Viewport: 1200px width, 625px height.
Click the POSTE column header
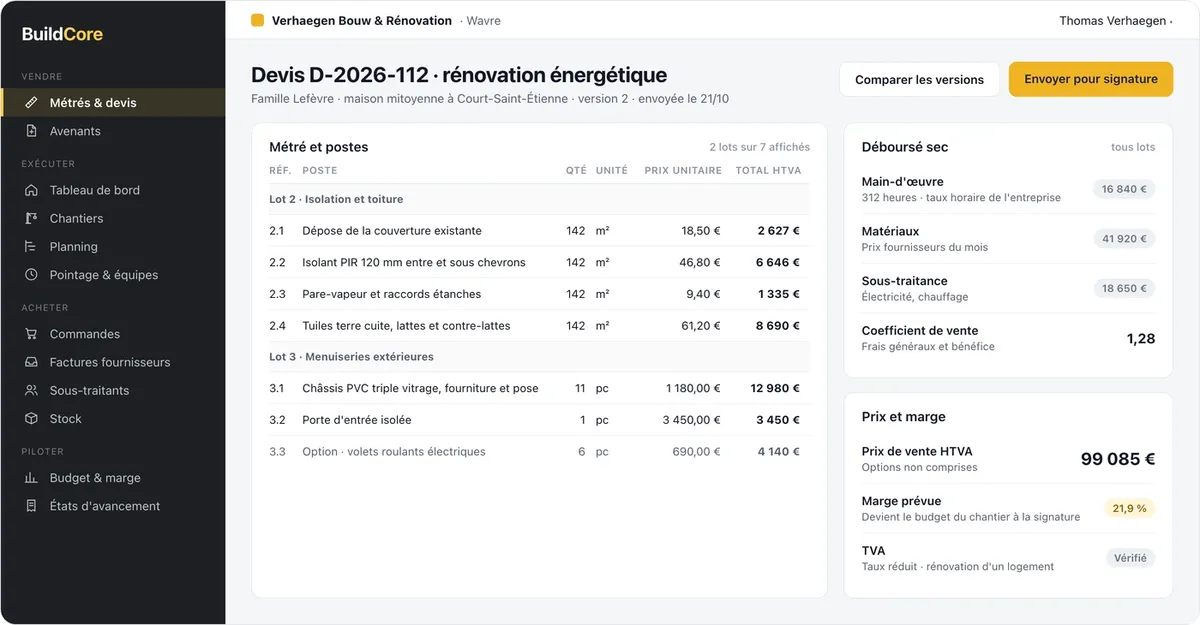coord(320,171)
